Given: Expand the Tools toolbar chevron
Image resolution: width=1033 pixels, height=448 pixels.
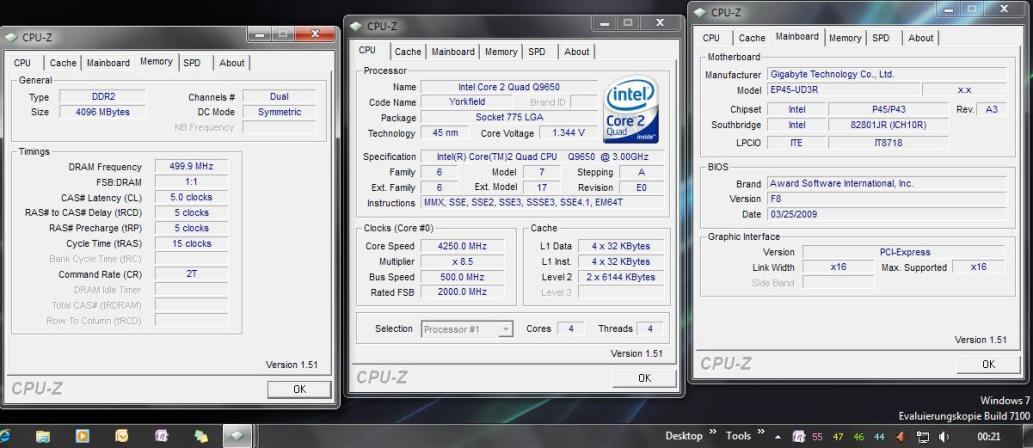Looking at the screenshot, I should [x=761, y=433].
